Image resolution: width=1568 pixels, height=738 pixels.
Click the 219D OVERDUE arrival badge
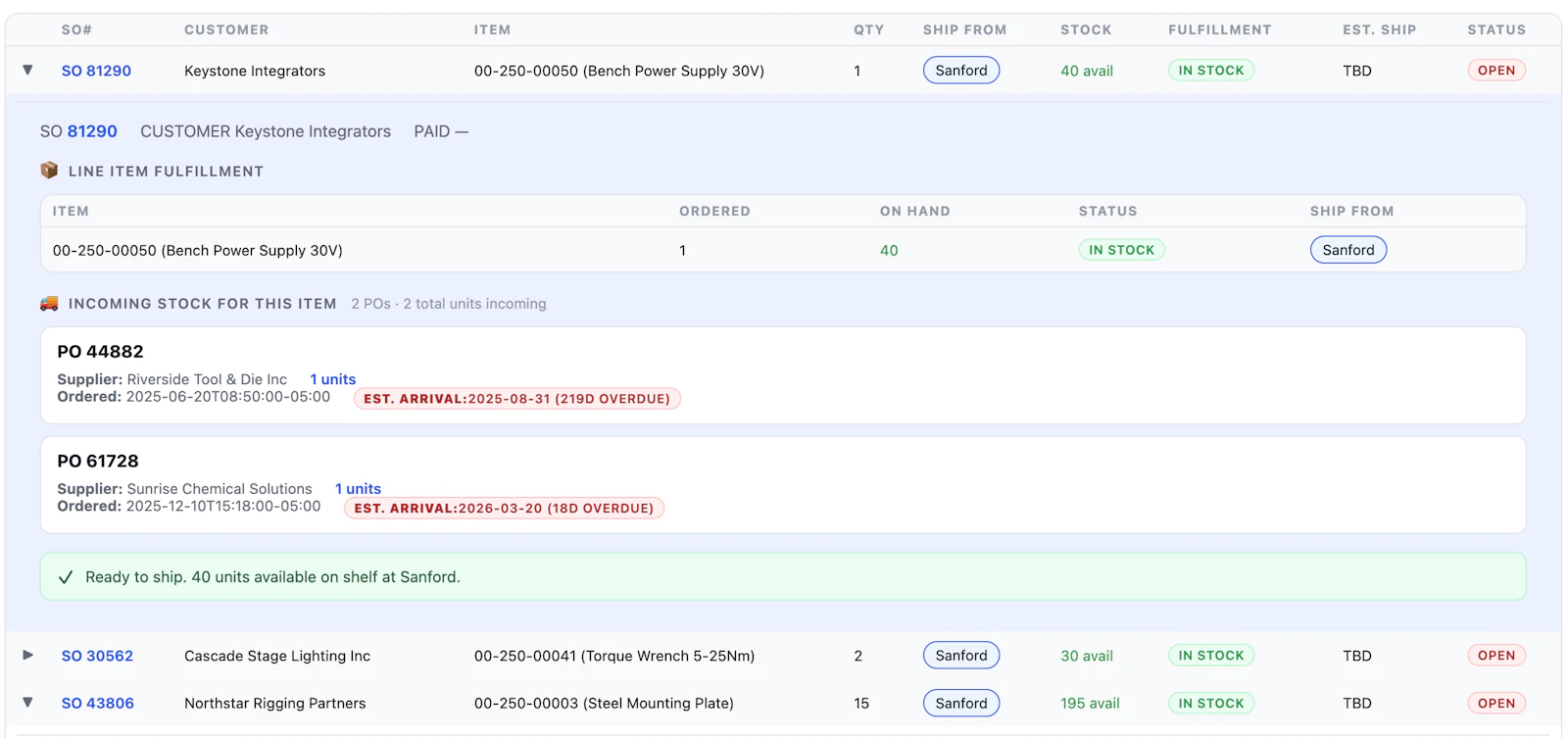pos(517,399)
